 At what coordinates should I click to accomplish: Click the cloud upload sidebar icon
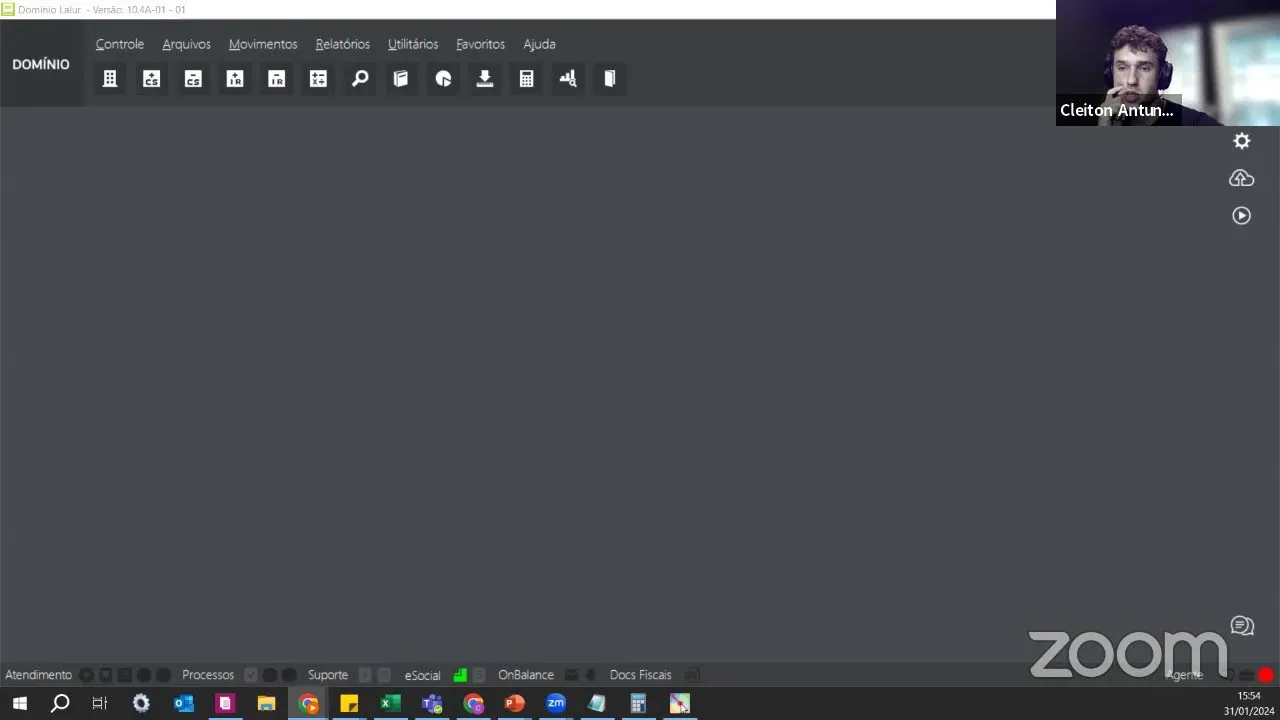(1242, 178)
